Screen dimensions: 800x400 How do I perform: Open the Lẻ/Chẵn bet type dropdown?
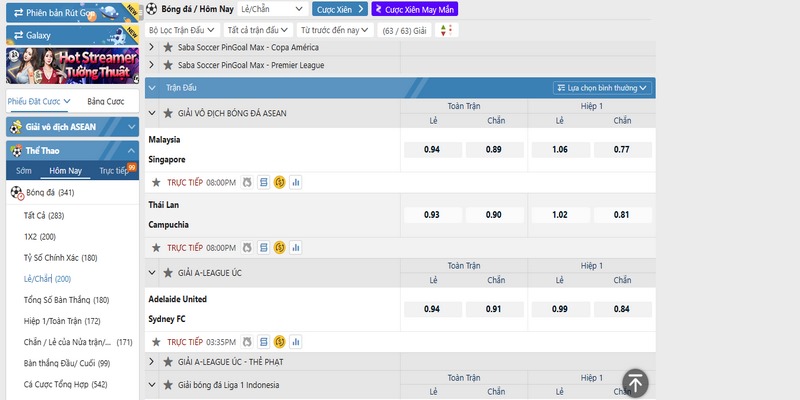[272, 9]
